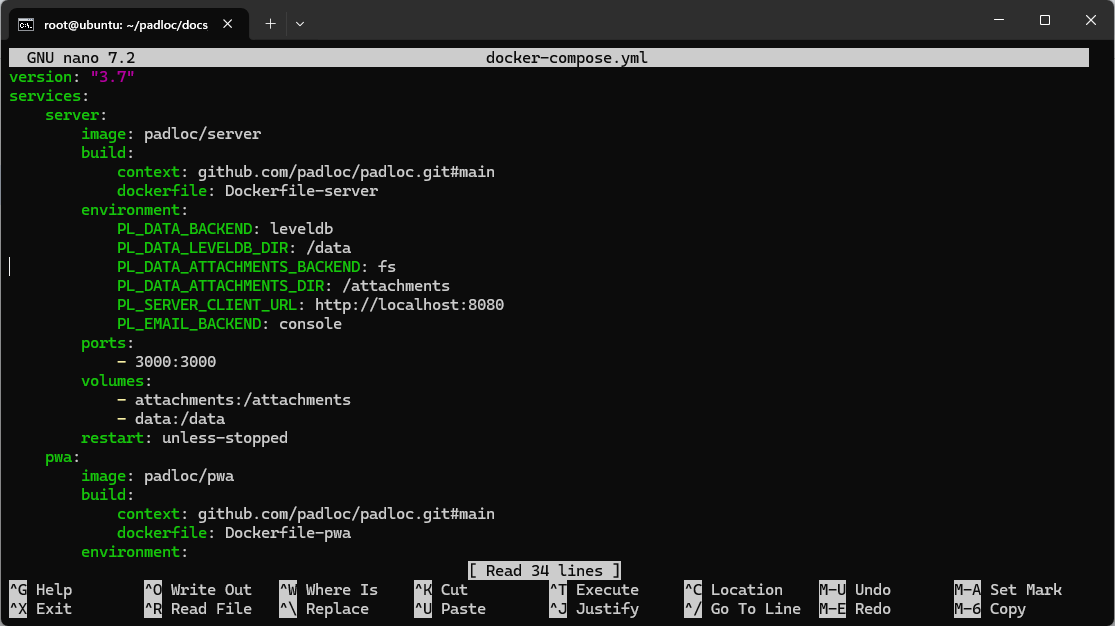Image resolution: width=1115 pixels, height=626 pixels.
Task: Click the terminal icon in the tab
Action: point(26,24)
